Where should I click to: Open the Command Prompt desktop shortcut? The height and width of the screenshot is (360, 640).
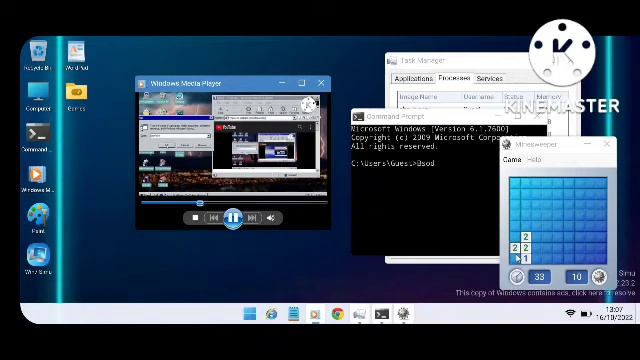(38, 137)
